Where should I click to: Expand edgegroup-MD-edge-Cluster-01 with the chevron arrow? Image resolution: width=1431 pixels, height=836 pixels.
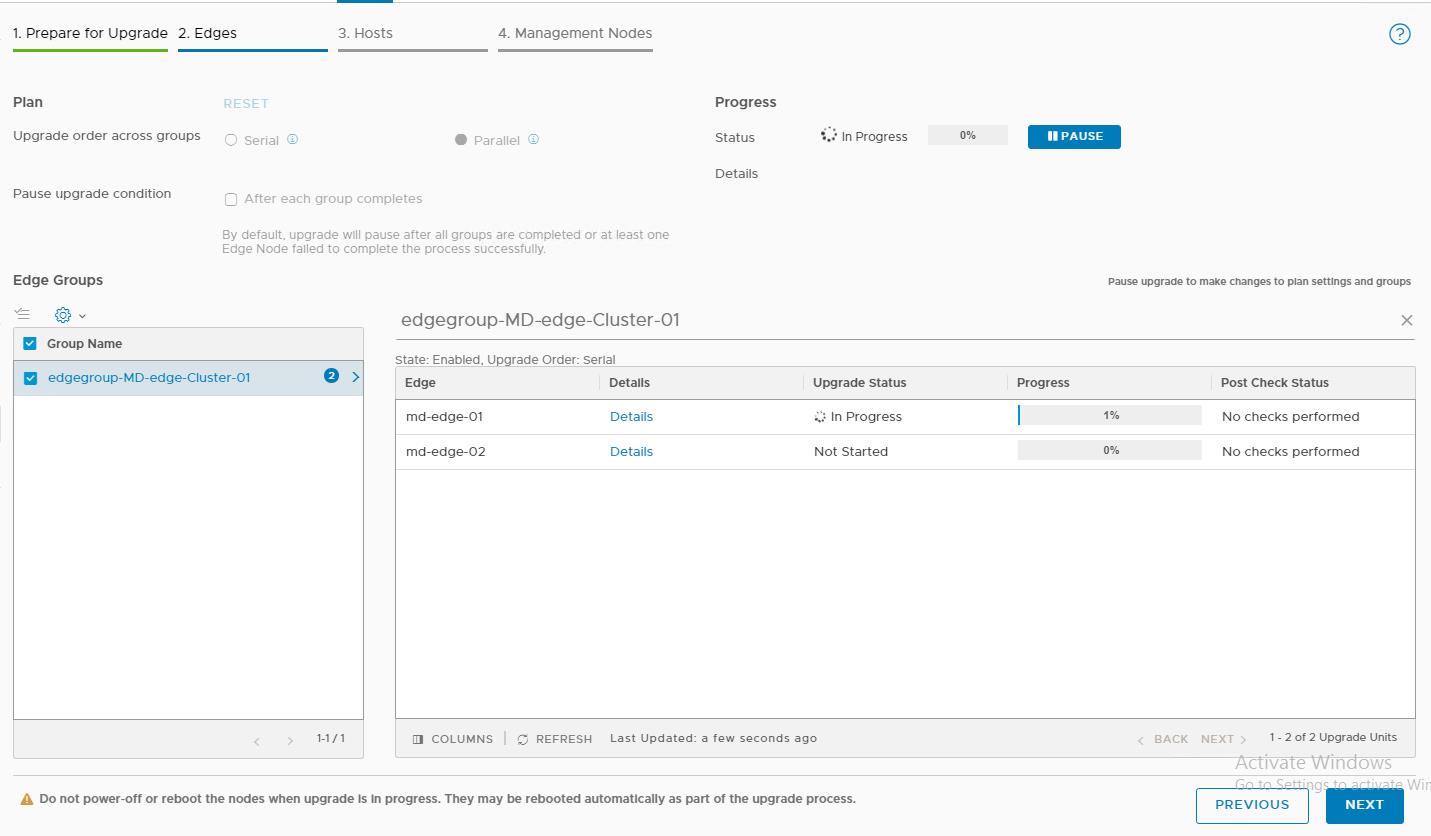coord(355,377)
